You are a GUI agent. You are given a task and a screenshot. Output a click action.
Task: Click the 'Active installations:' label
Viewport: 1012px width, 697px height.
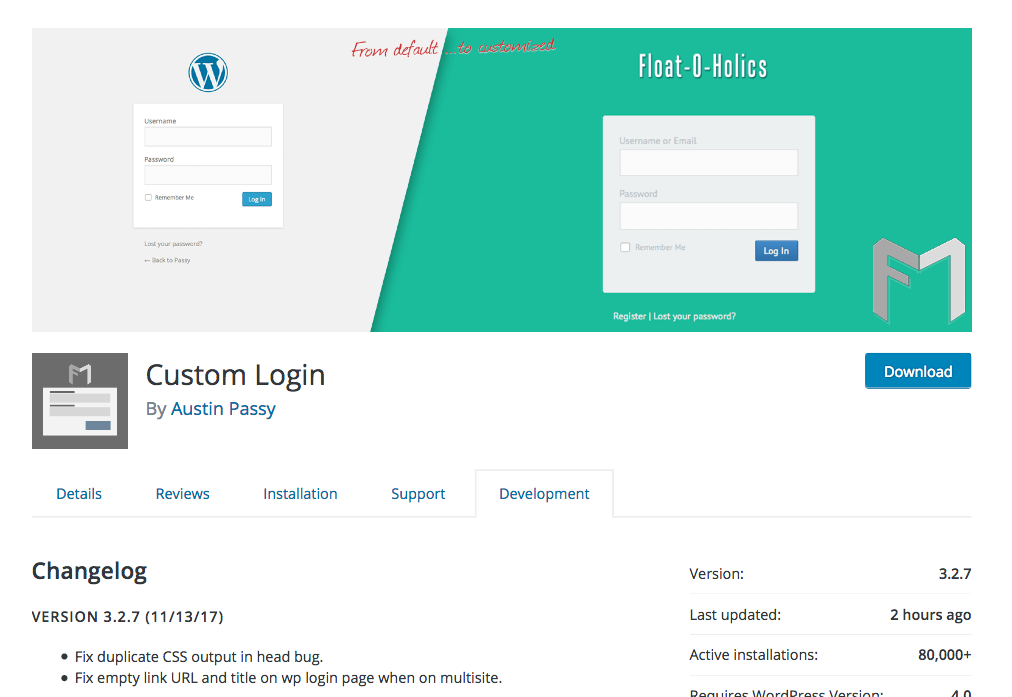[x=754, y=655]
